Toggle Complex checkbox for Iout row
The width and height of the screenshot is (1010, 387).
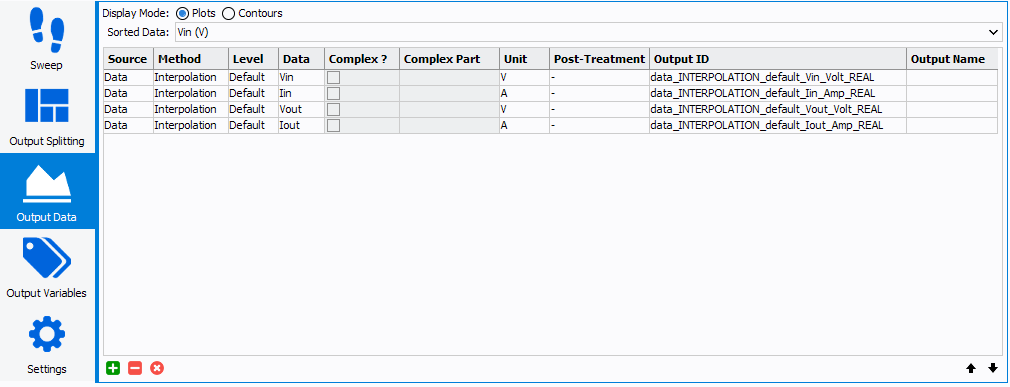pyautogui.click(x=333, y=126)
